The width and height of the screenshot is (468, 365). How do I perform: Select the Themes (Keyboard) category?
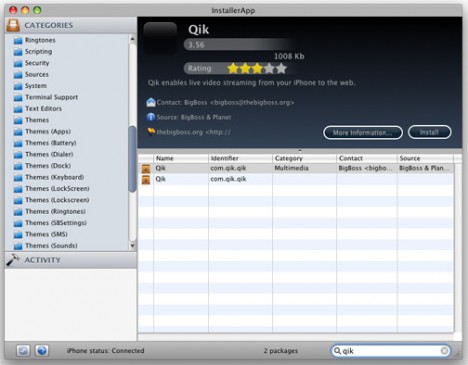tap(54, 177)
